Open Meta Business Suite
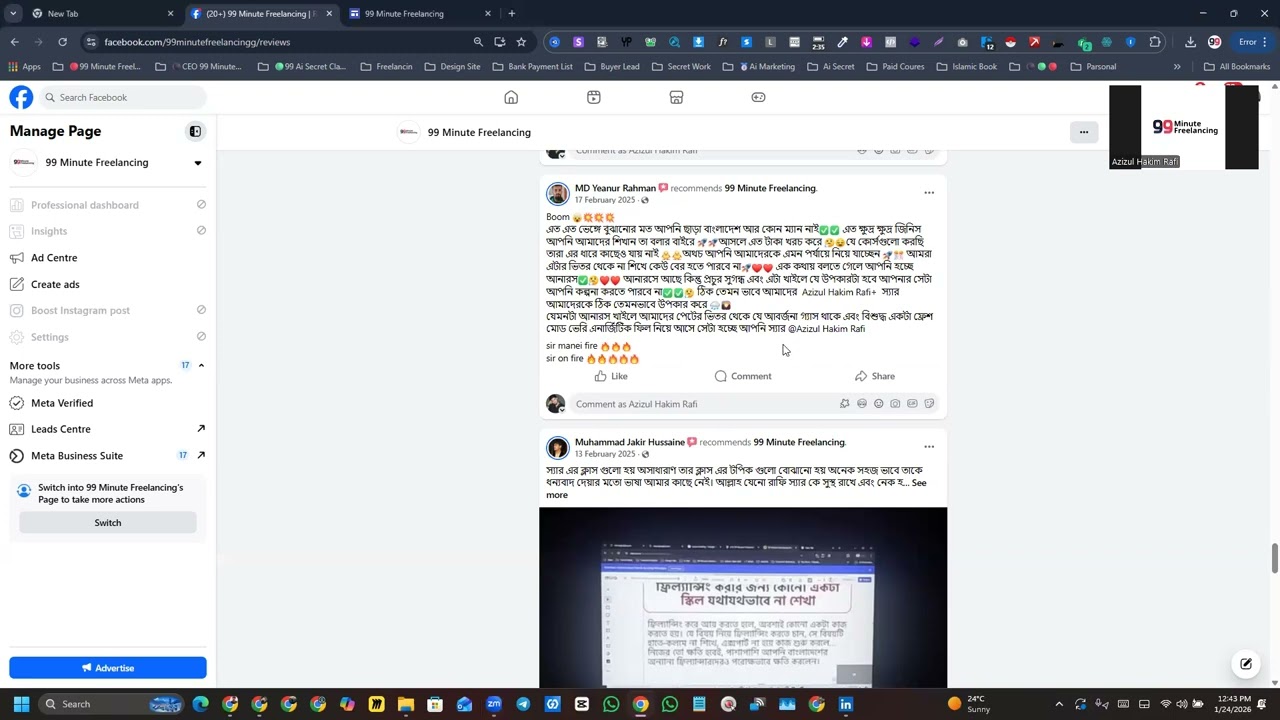 [x=107, y=456]
